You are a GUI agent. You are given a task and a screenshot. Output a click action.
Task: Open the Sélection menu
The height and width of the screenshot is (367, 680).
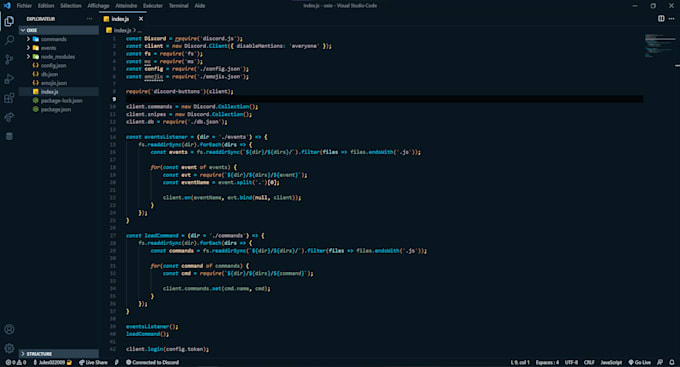[x=71, y=6]
